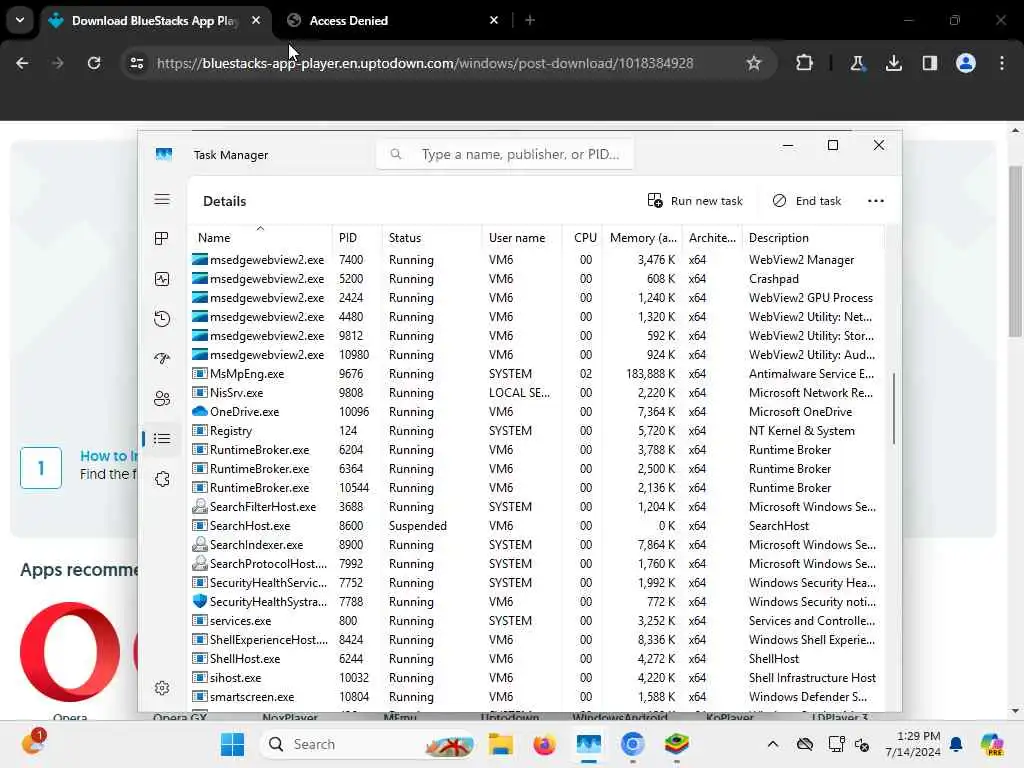Image resolution: width=1024 pixels, height=768 pixels.
Task: Open Startup apps page in sidebar
Action: tap(162, 359)
